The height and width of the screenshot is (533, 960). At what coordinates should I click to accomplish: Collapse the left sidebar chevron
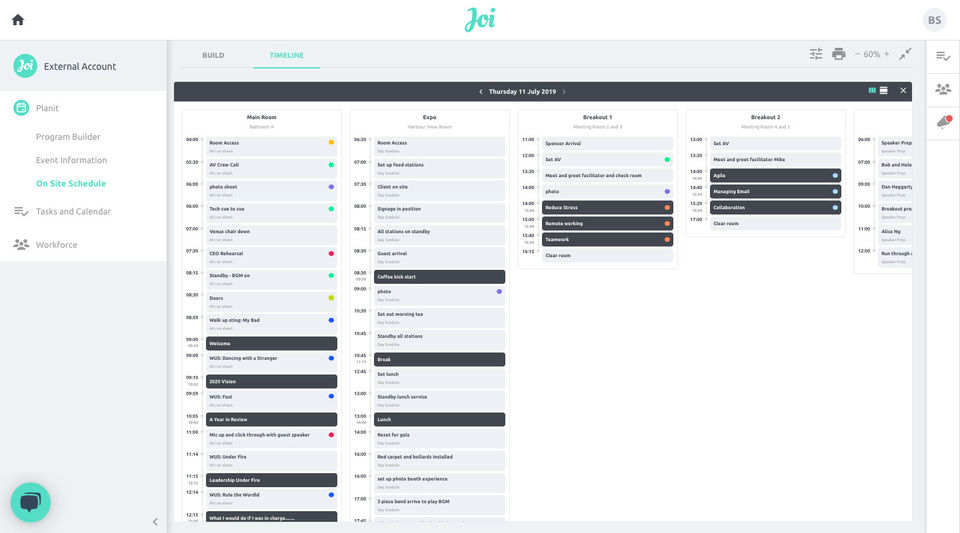(155, 522)
